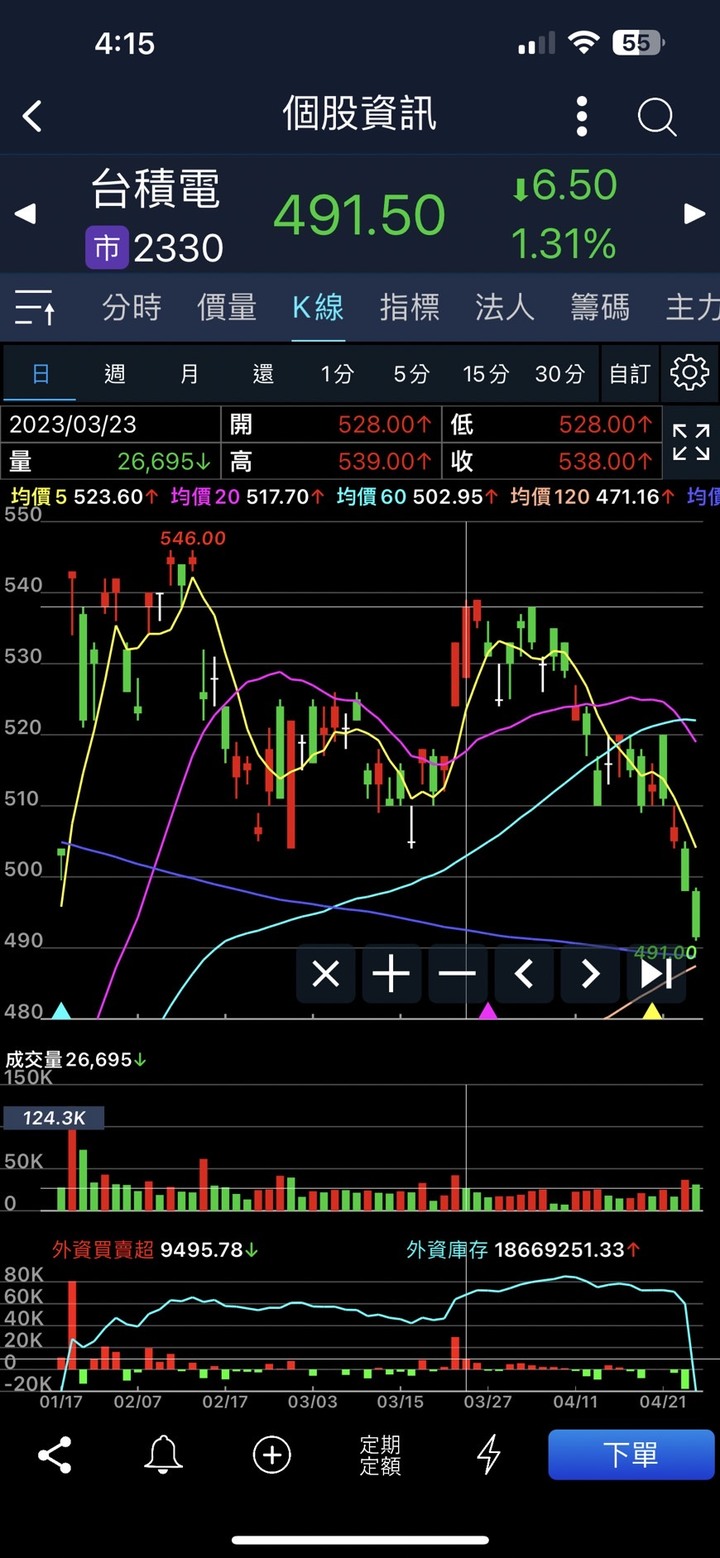Image resolution: width=720 pixels, height=1558 pixels.
Task: Tap the 台積電 stock name
Action: [x=155, y=190]
